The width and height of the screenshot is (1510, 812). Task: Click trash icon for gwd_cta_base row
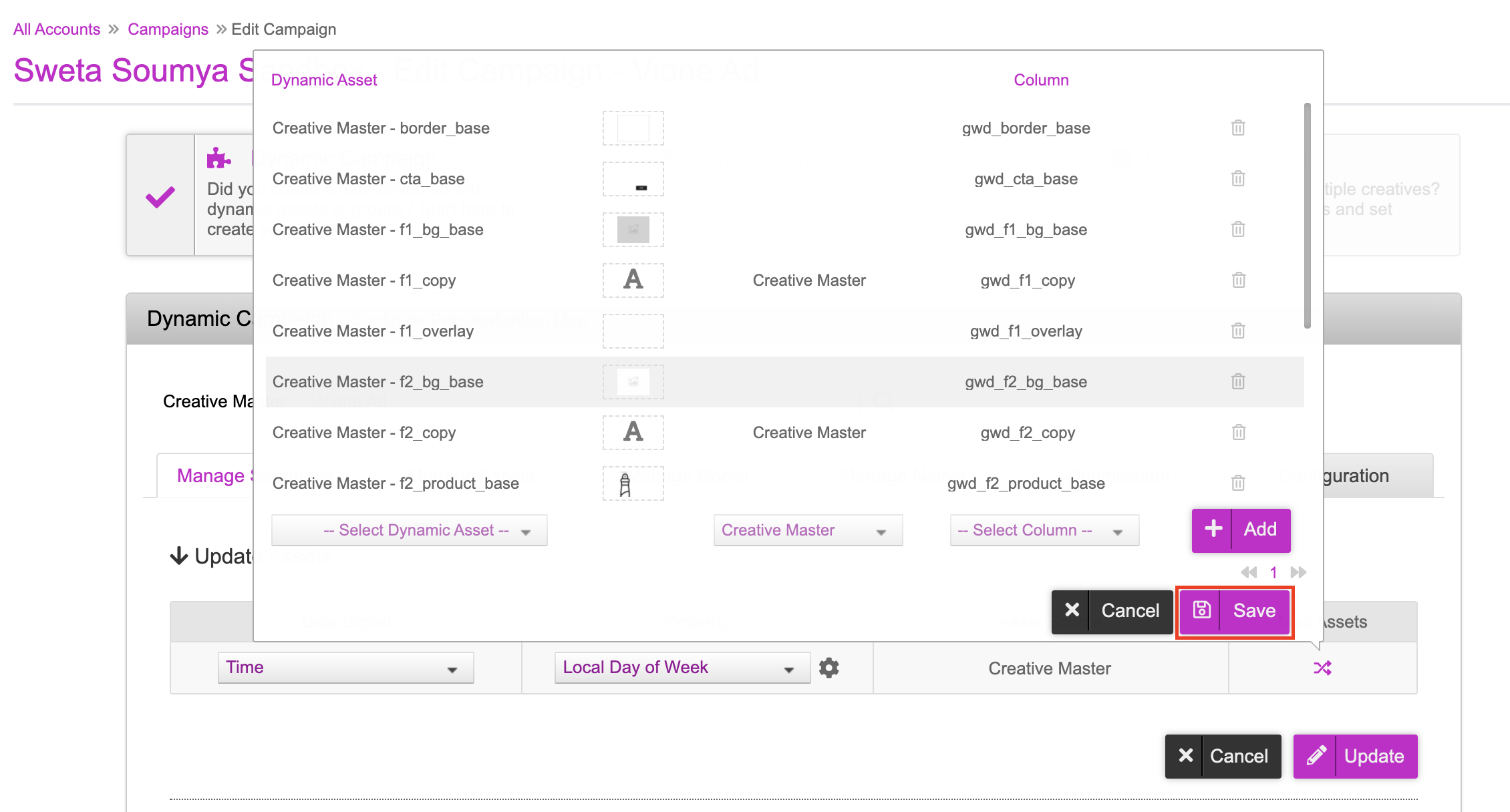[x=1238, y=178]
